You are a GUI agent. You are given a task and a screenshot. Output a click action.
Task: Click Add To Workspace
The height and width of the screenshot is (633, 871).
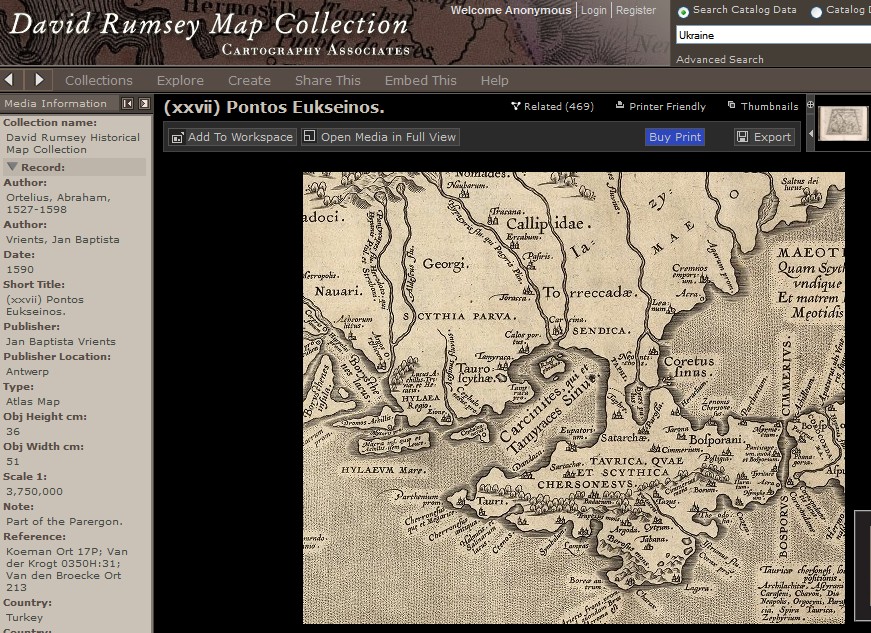232,137
